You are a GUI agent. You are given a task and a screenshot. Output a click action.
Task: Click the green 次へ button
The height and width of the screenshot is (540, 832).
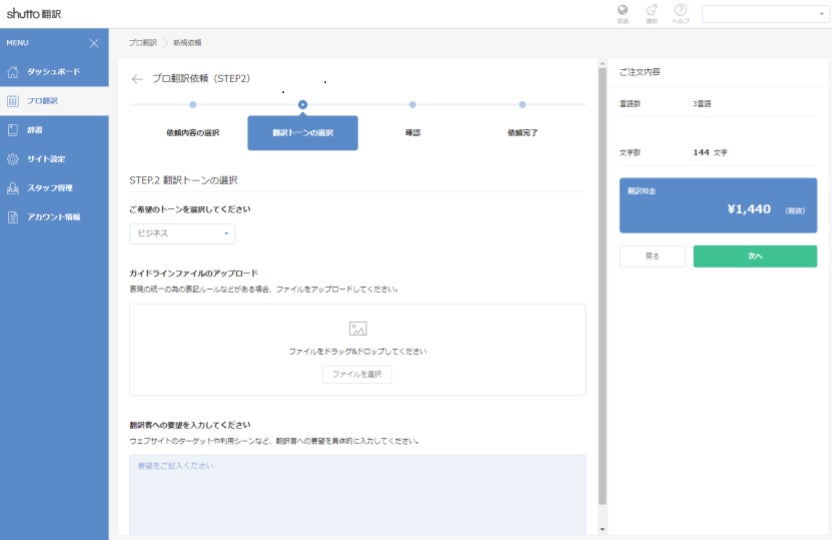pyautogui.click(x=755, y=256)
